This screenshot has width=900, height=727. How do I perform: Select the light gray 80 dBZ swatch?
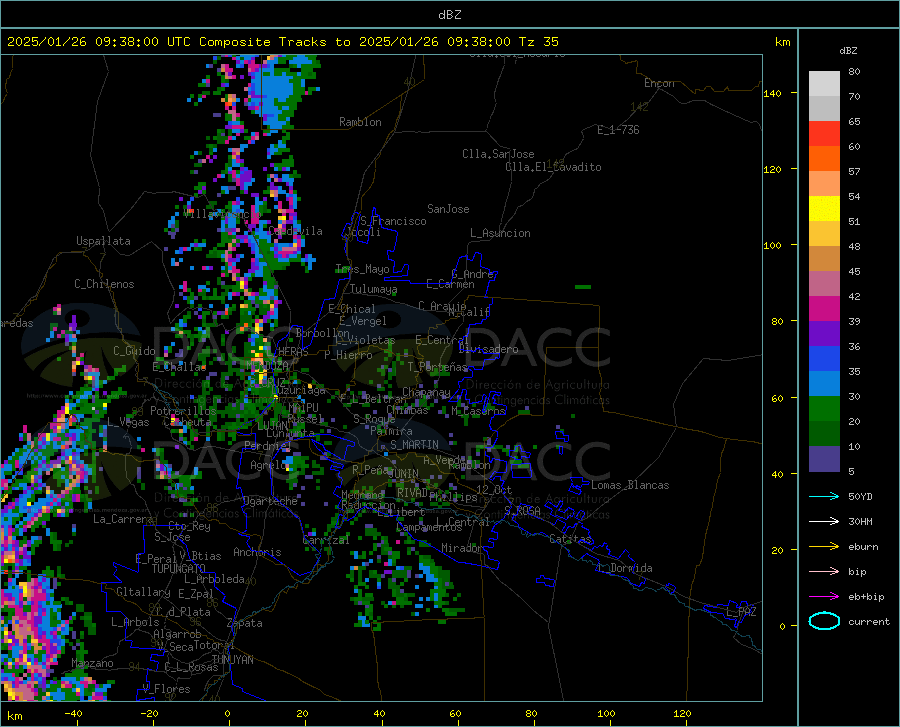(824, 84)
